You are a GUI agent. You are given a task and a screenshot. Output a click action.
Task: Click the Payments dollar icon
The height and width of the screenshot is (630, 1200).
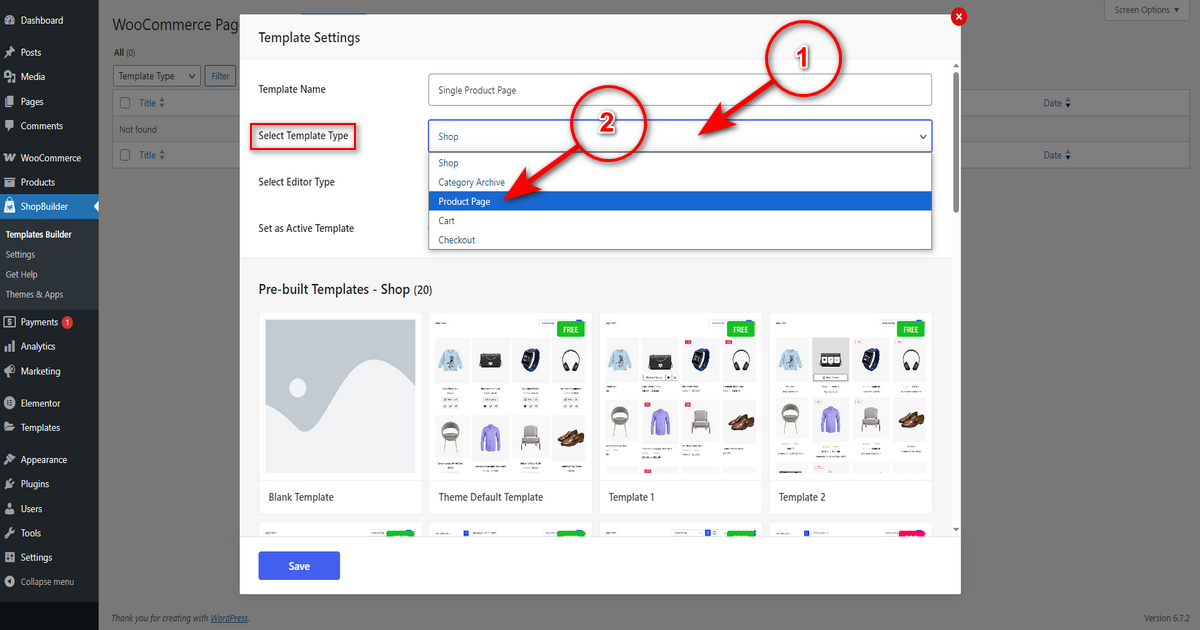(x=10, y=322)
